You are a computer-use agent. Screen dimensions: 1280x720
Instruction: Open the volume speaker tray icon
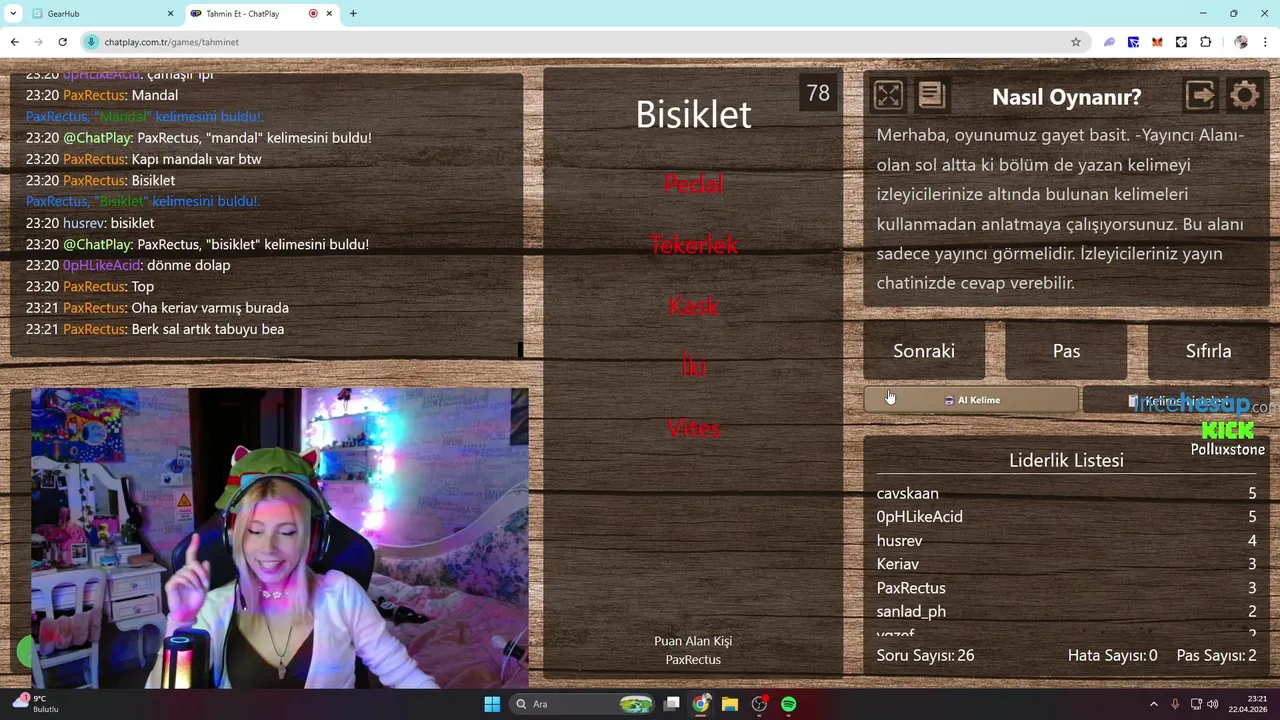(1213, 704)
